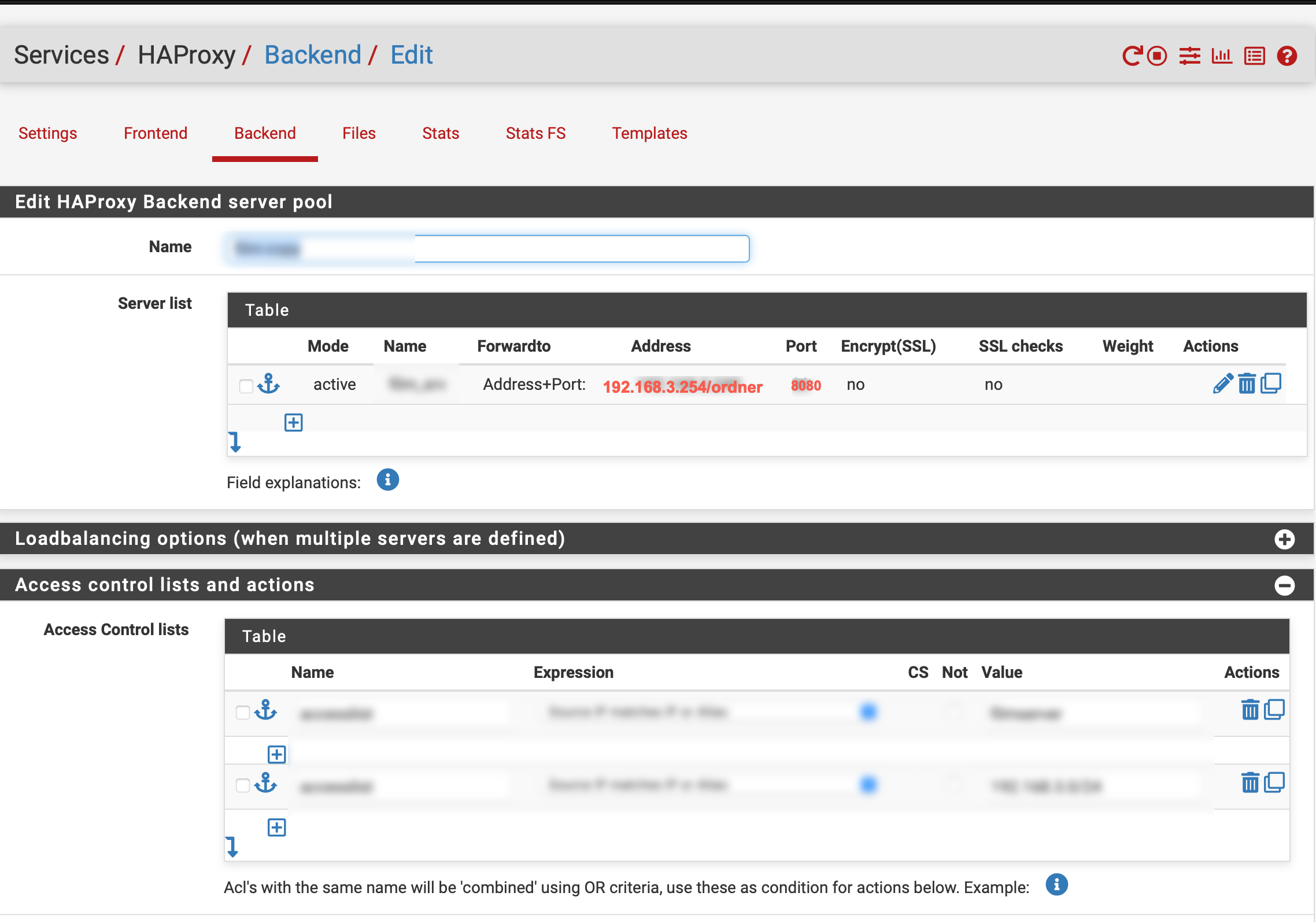
Task: Check the first access control list row checkbox
Action: click(x=243, y=712)
